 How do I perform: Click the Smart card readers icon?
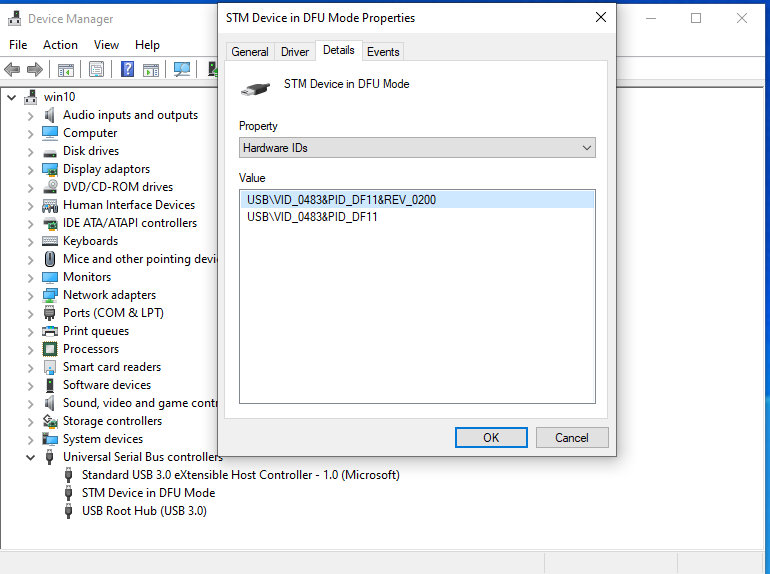[50, 367]
